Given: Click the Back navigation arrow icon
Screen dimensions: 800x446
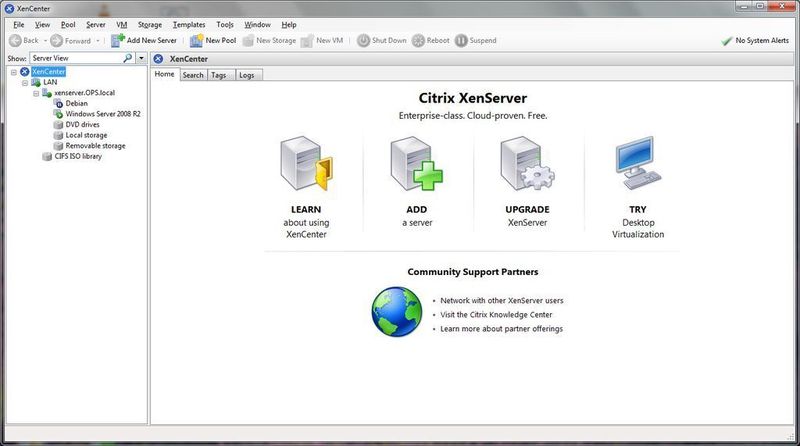Looking at the screenshot, I should coord(15,40).
